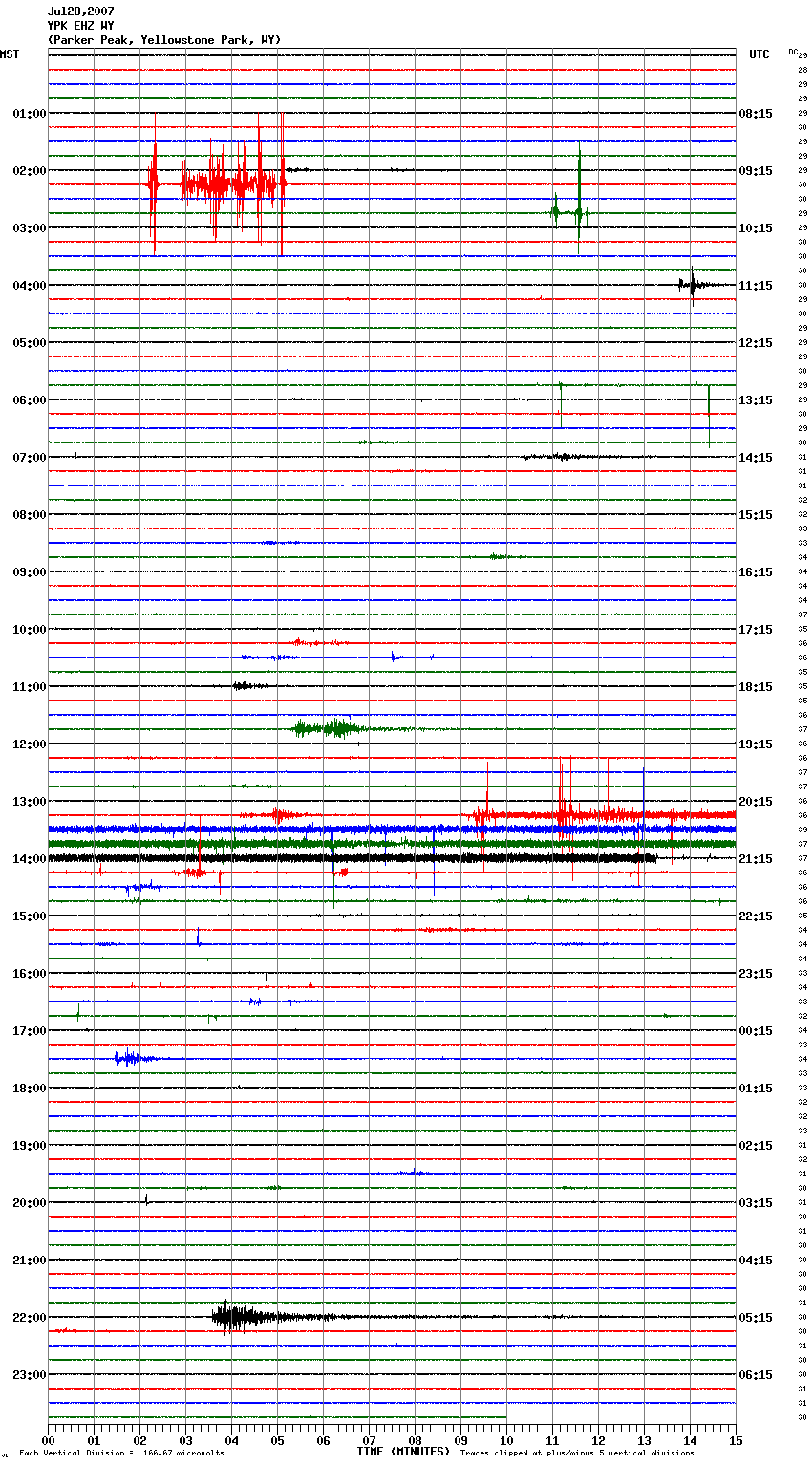
Task: Select the MST time label "20:00"
Action: (30, 1203)
